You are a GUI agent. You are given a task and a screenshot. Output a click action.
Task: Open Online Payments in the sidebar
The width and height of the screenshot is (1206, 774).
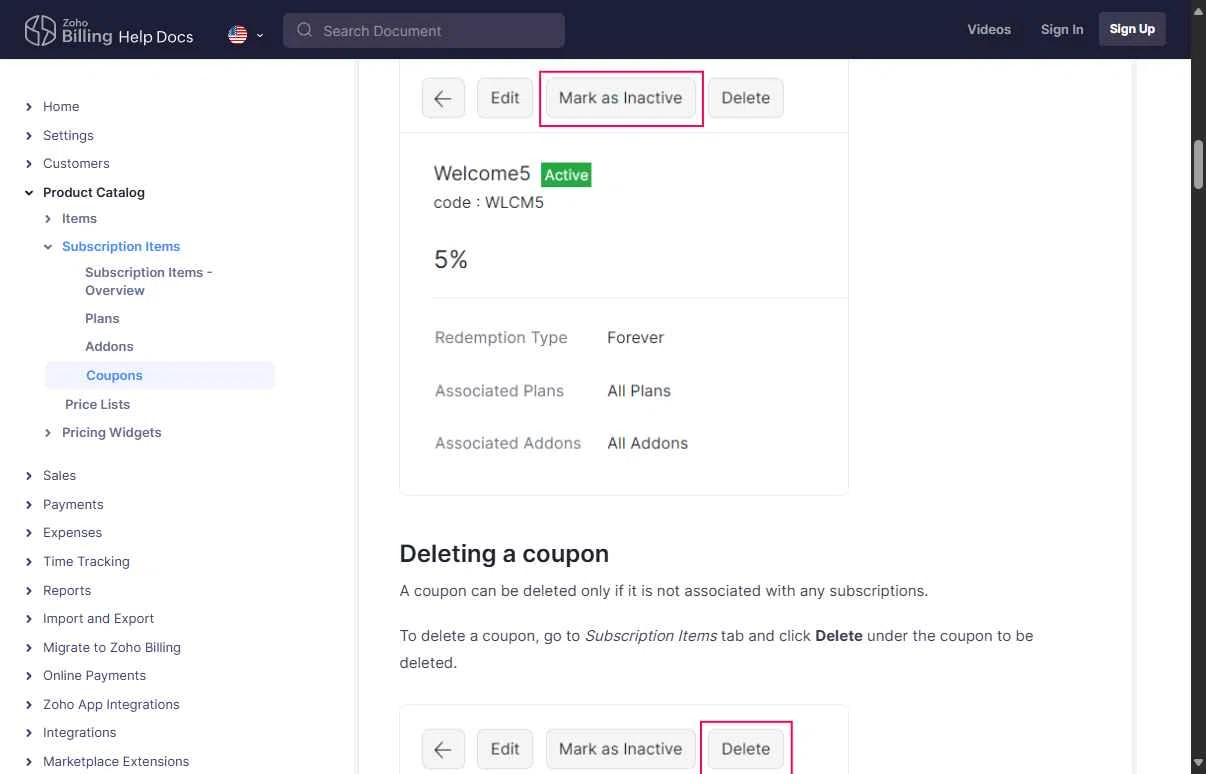[94, 675]
